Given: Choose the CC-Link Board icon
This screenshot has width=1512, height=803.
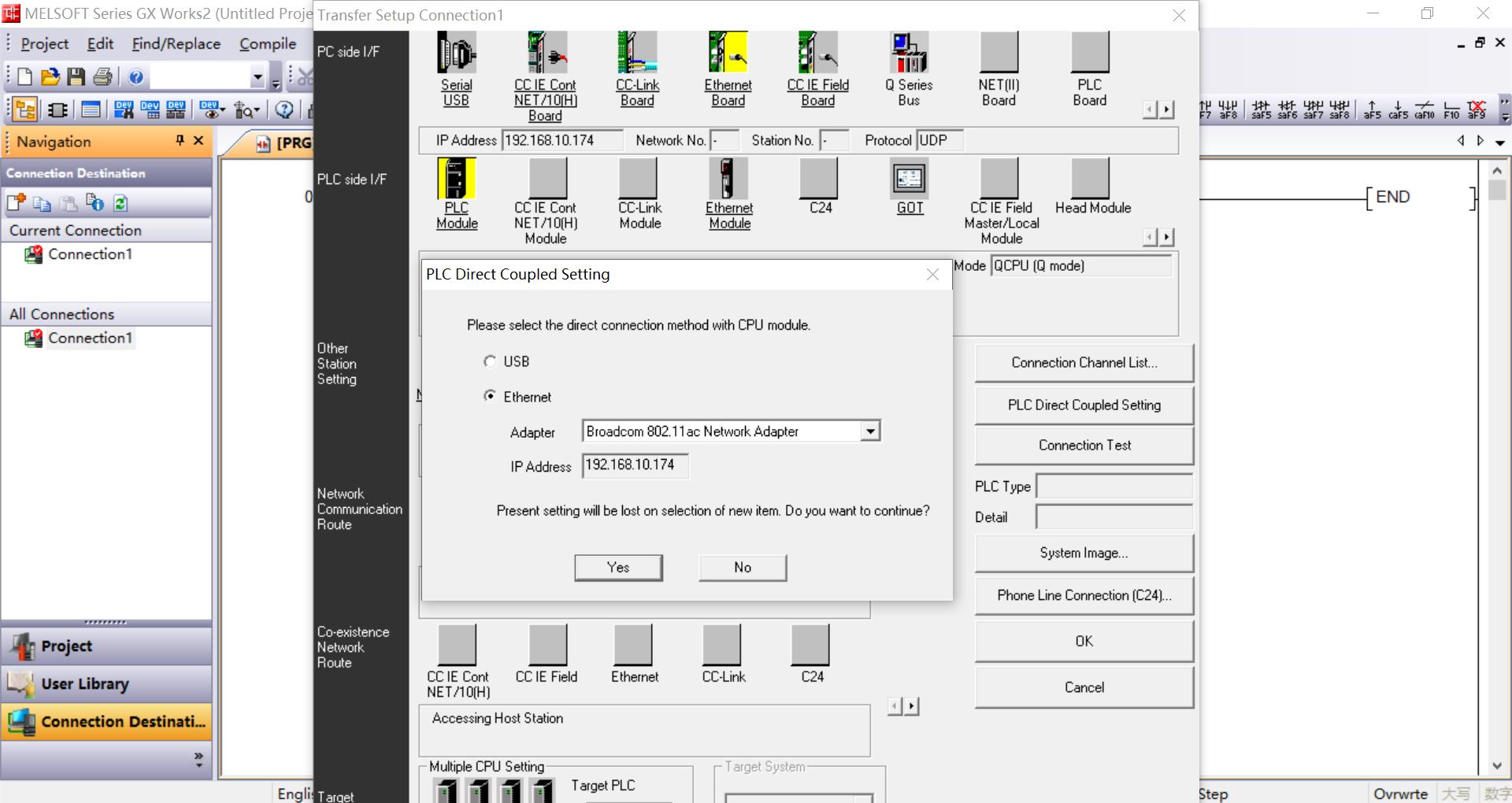Looking at the screenshot, I should point(637,54).
